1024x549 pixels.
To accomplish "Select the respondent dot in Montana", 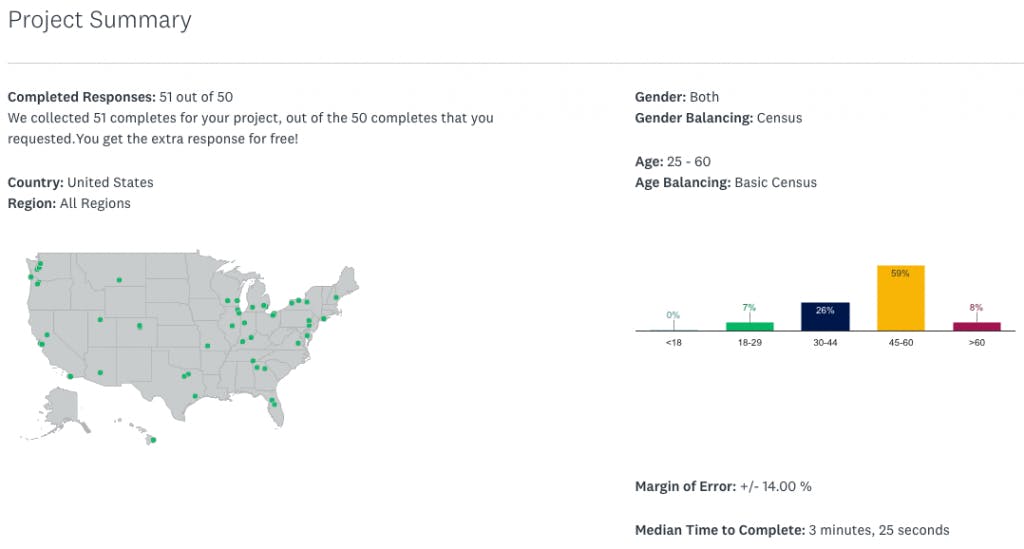I will [119, 280].
